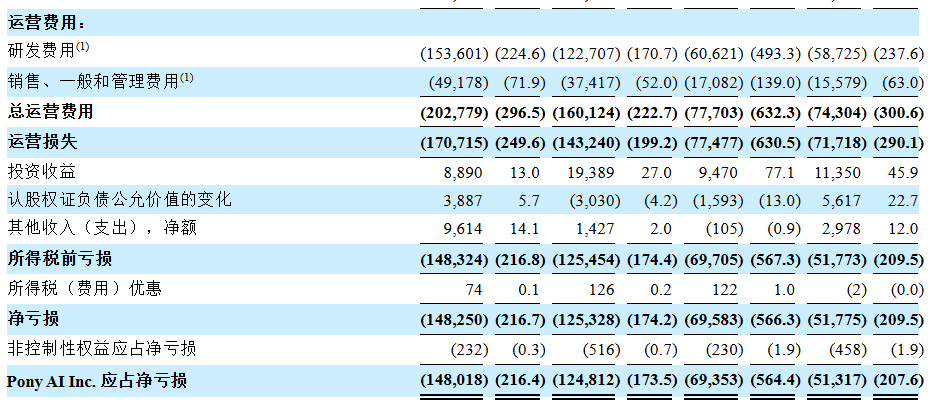Click the (207.6) value in last row

(x=896, y=381)
